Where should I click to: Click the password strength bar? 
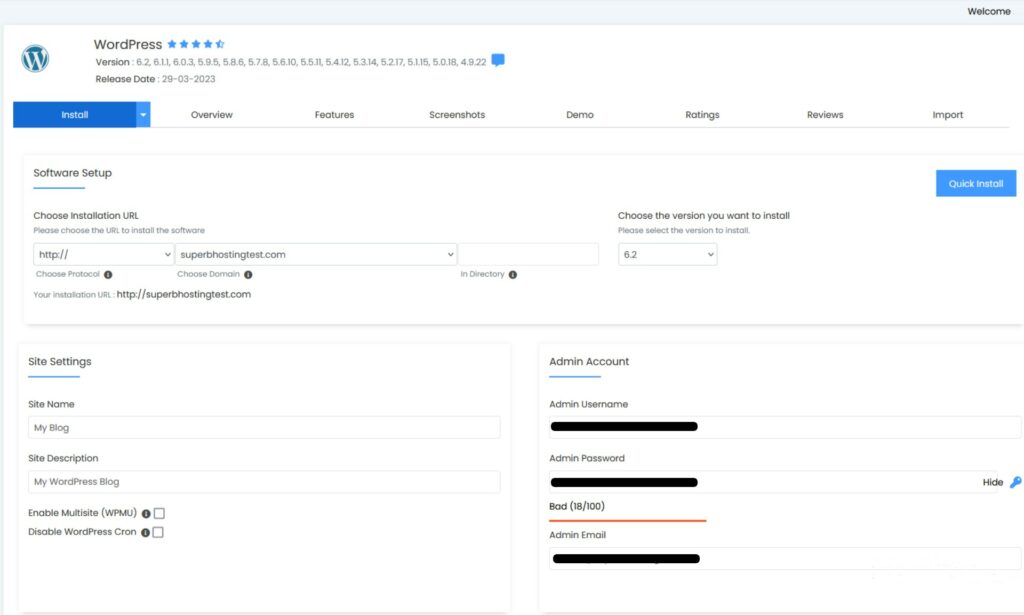point(628,520)
